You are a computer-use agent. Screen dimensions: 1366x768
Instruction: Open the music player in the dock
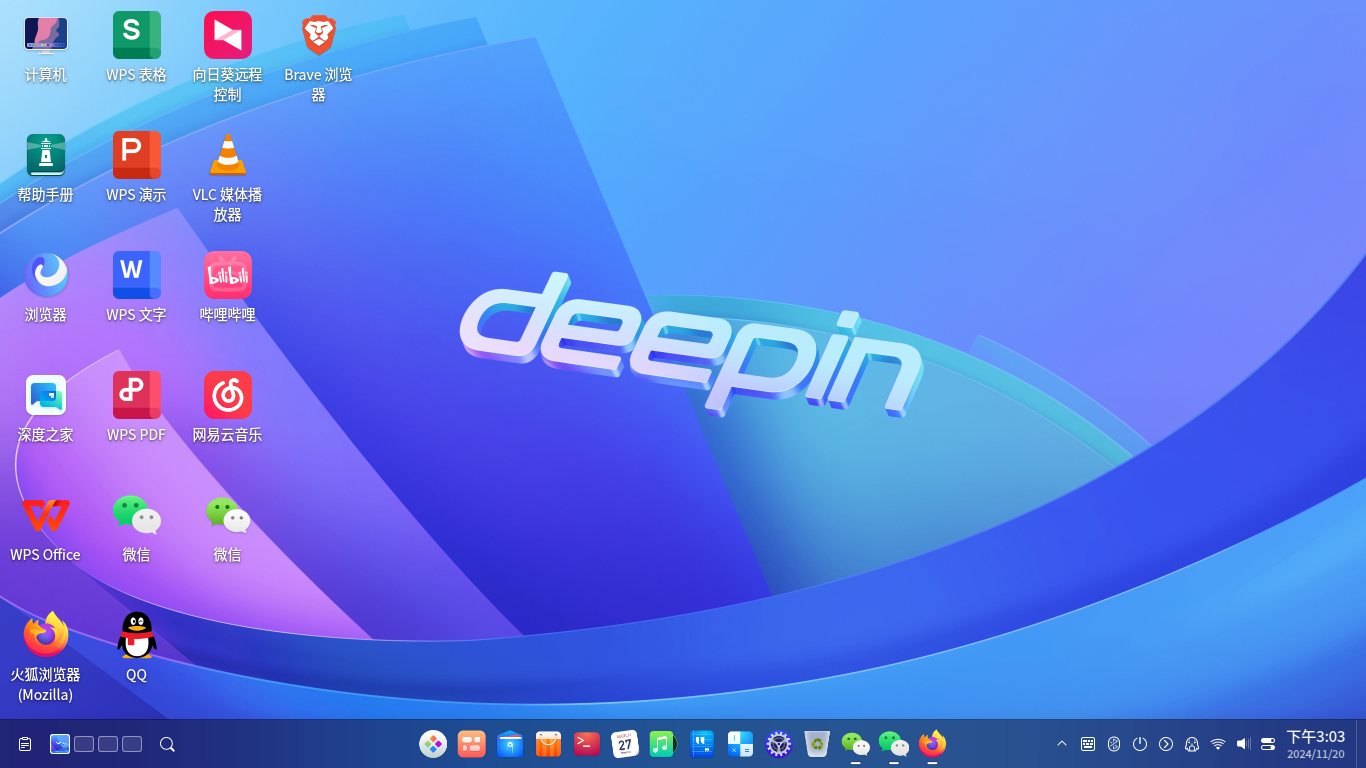coord(663,744)
